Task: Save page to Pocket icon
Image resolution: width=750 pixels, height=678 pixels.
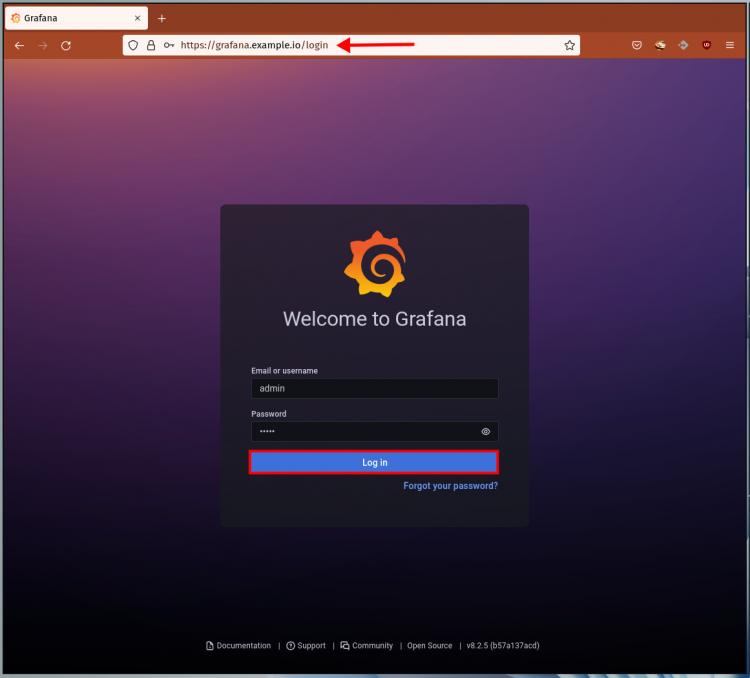Action: point(637,45)
